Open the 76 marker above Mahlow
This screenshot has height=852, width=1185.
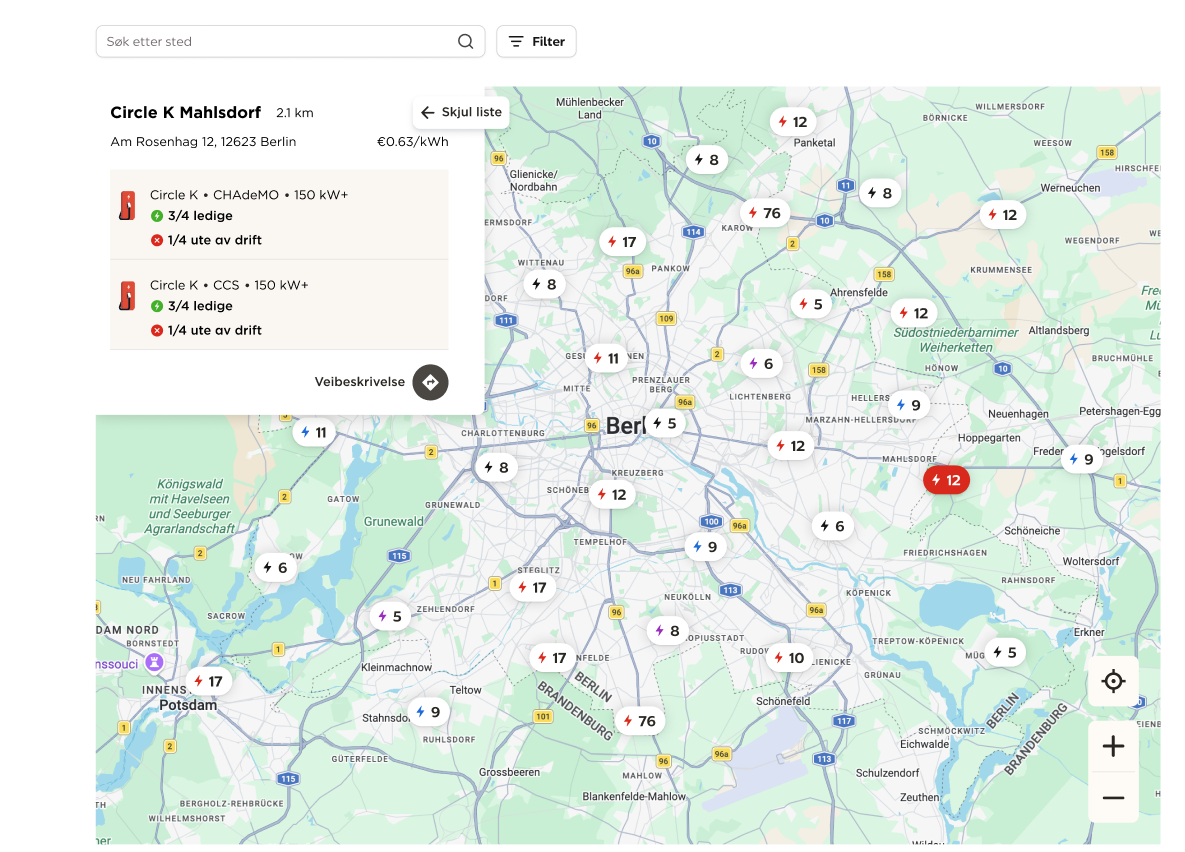click(640, 721)
